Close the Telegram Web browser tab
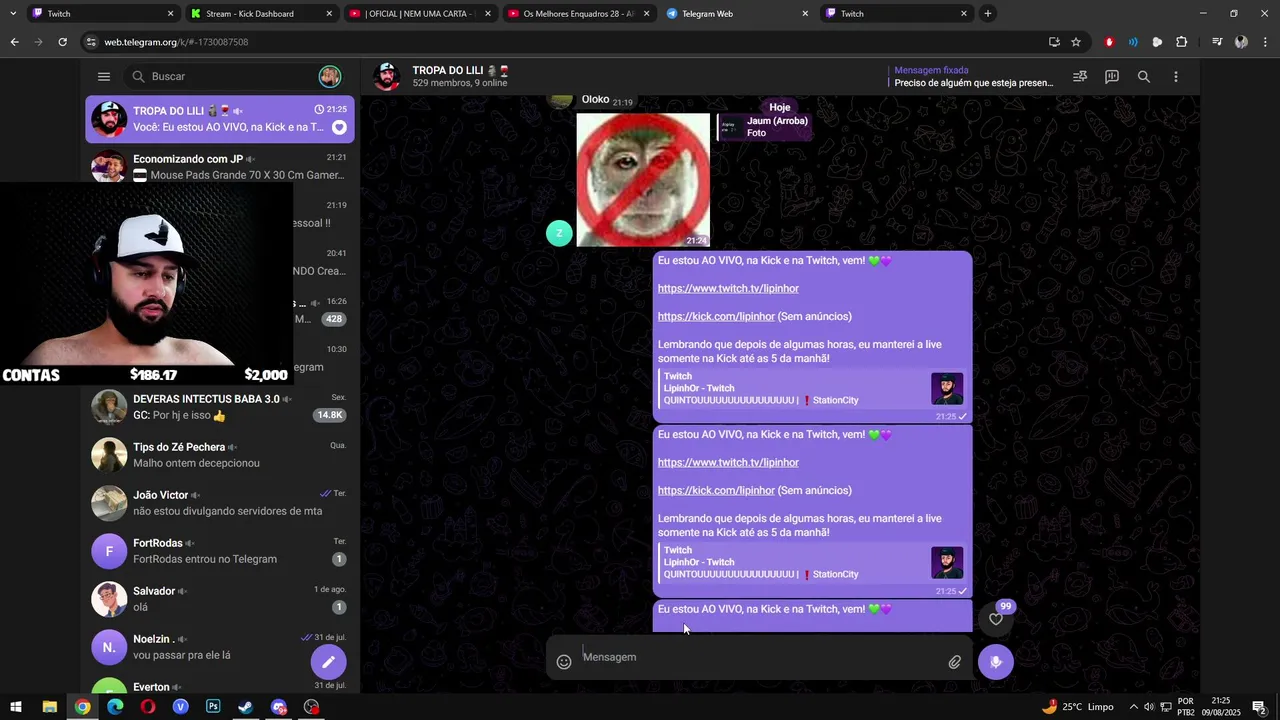 coord(805,14)
